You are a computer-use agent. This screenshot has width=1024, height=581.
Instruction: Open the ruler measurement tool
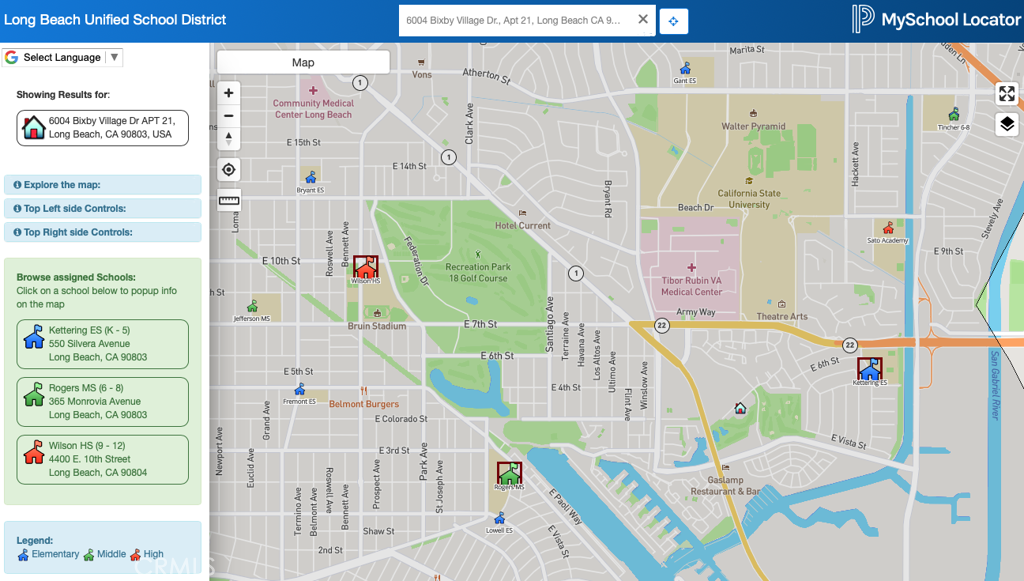pyautogui.click(x=228, y=200)
